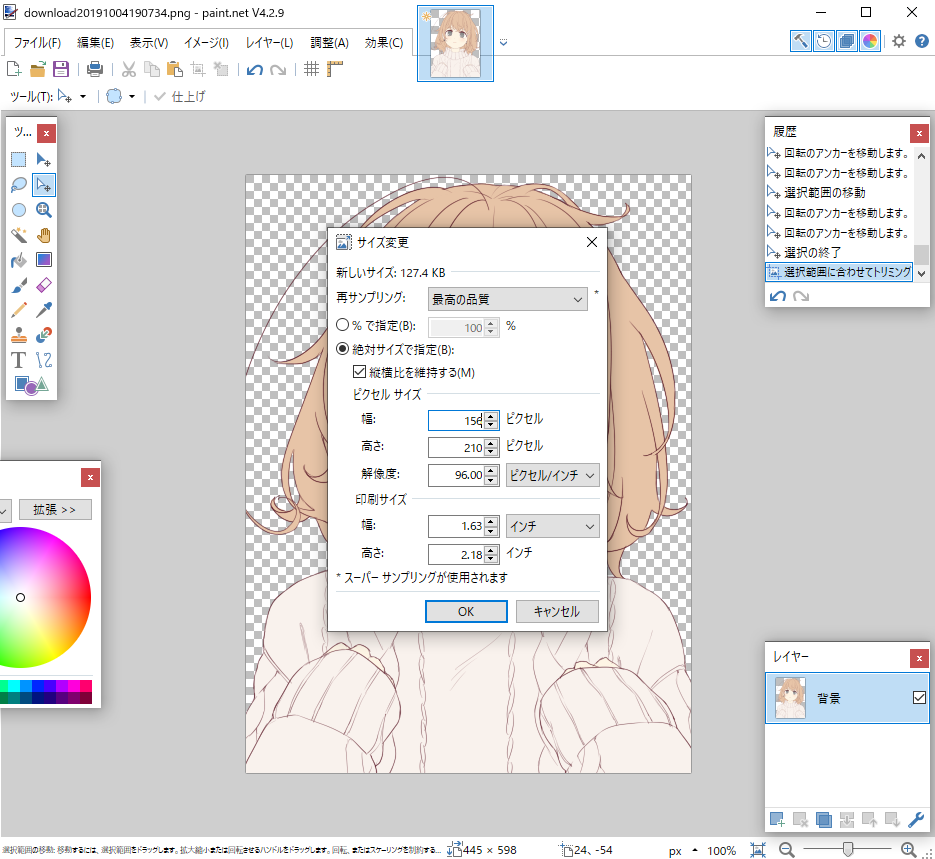
Task: Choose the Gradient tool
Action: 42,259
